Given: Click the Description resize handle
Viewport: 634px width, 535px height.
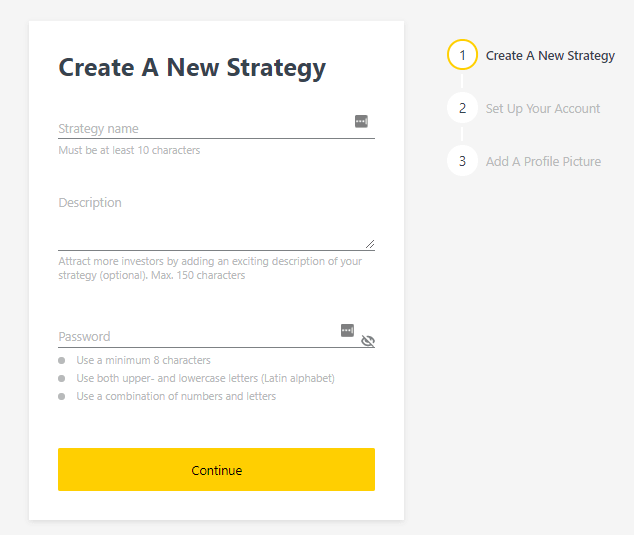Looking at the screenshot, I should click(x=370, y=244).
